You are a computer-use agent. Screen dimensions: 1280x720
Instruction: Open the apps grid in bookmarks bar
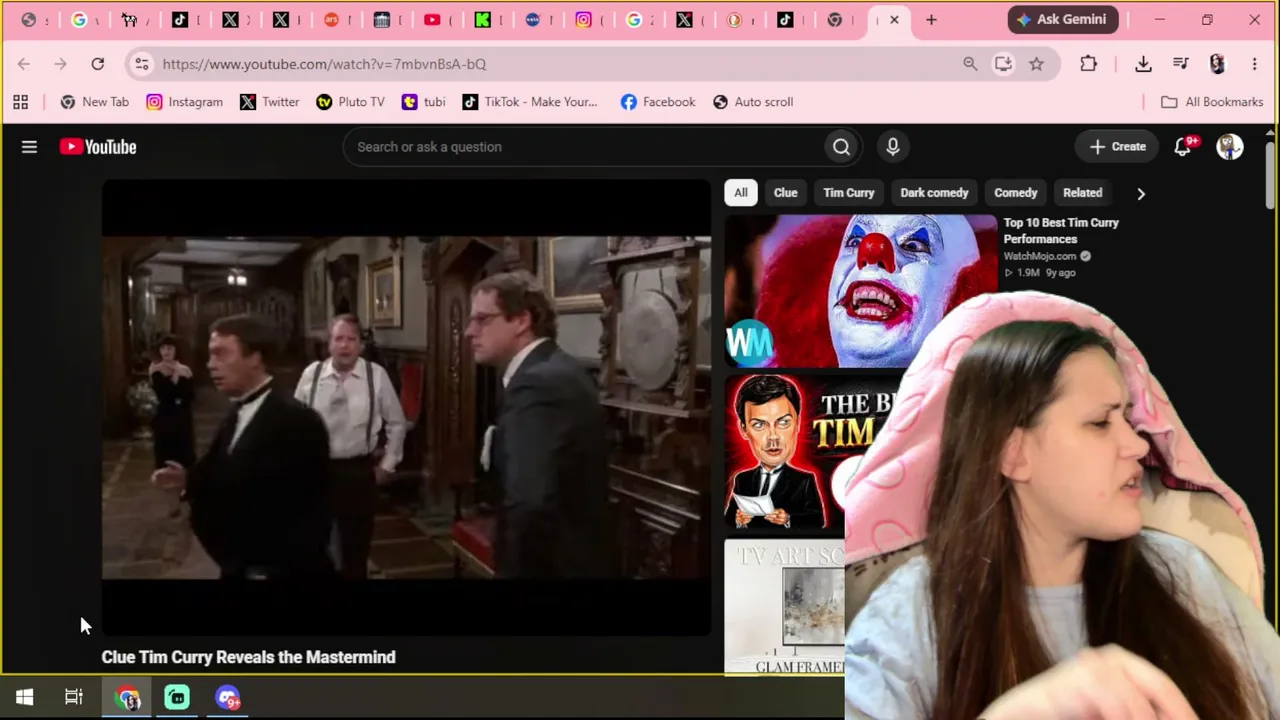[20, 102]
